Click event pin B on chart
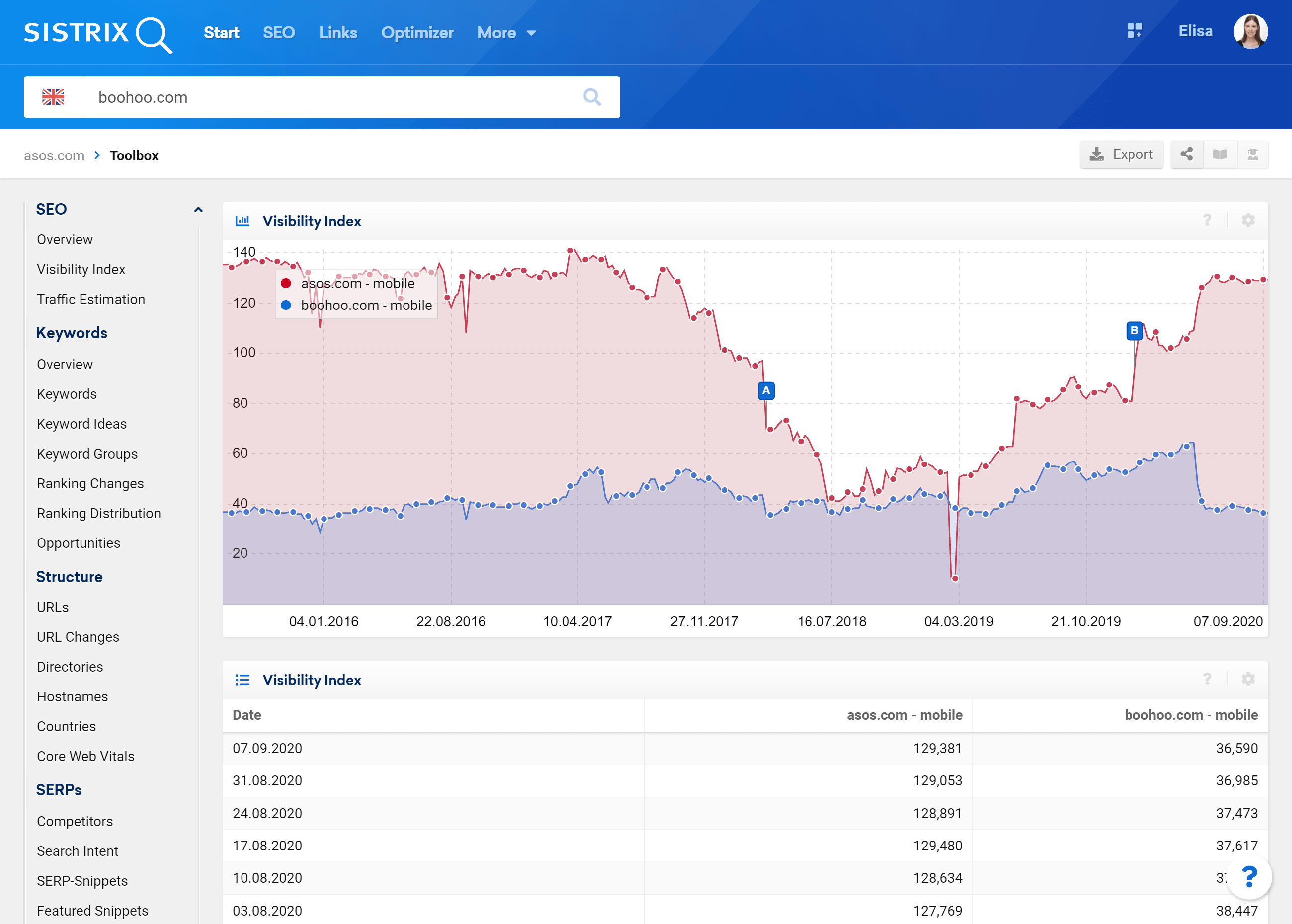Image resolution: width=1292 pixels, height=924 pixels. coord(1134,330)
